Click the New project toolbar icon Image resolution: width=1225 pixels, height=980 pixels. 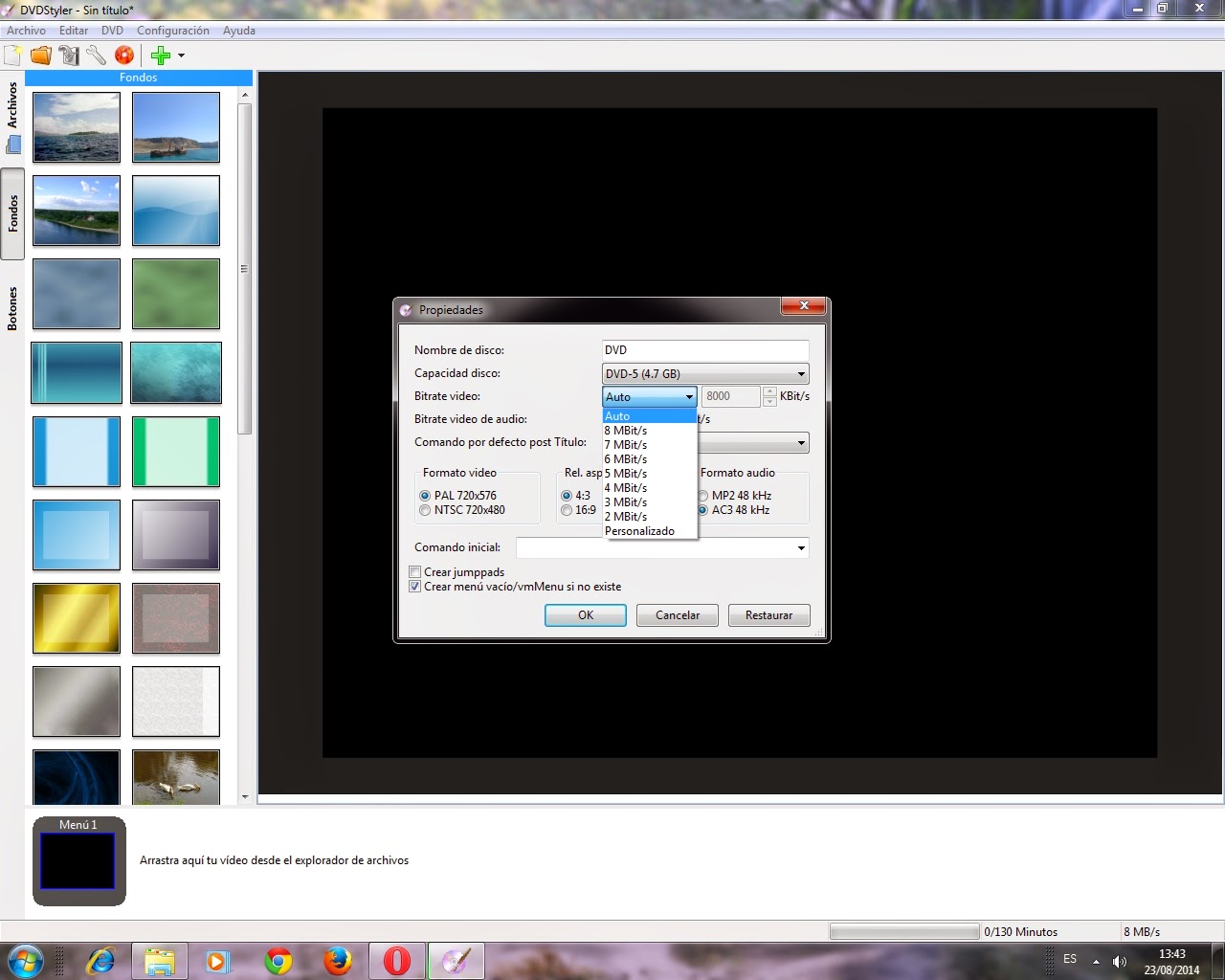(13, 56)
